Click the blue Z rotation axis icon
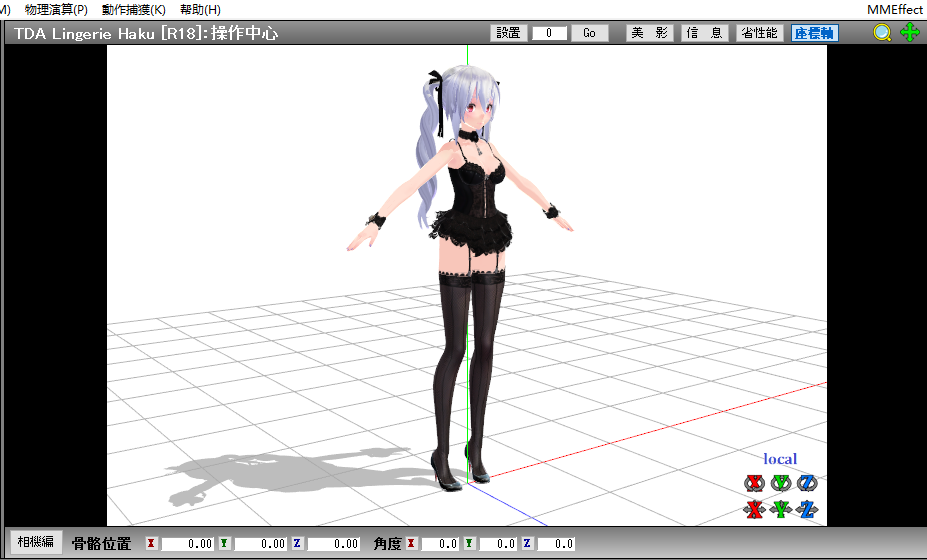927x560 pixels. pos(807,484)
